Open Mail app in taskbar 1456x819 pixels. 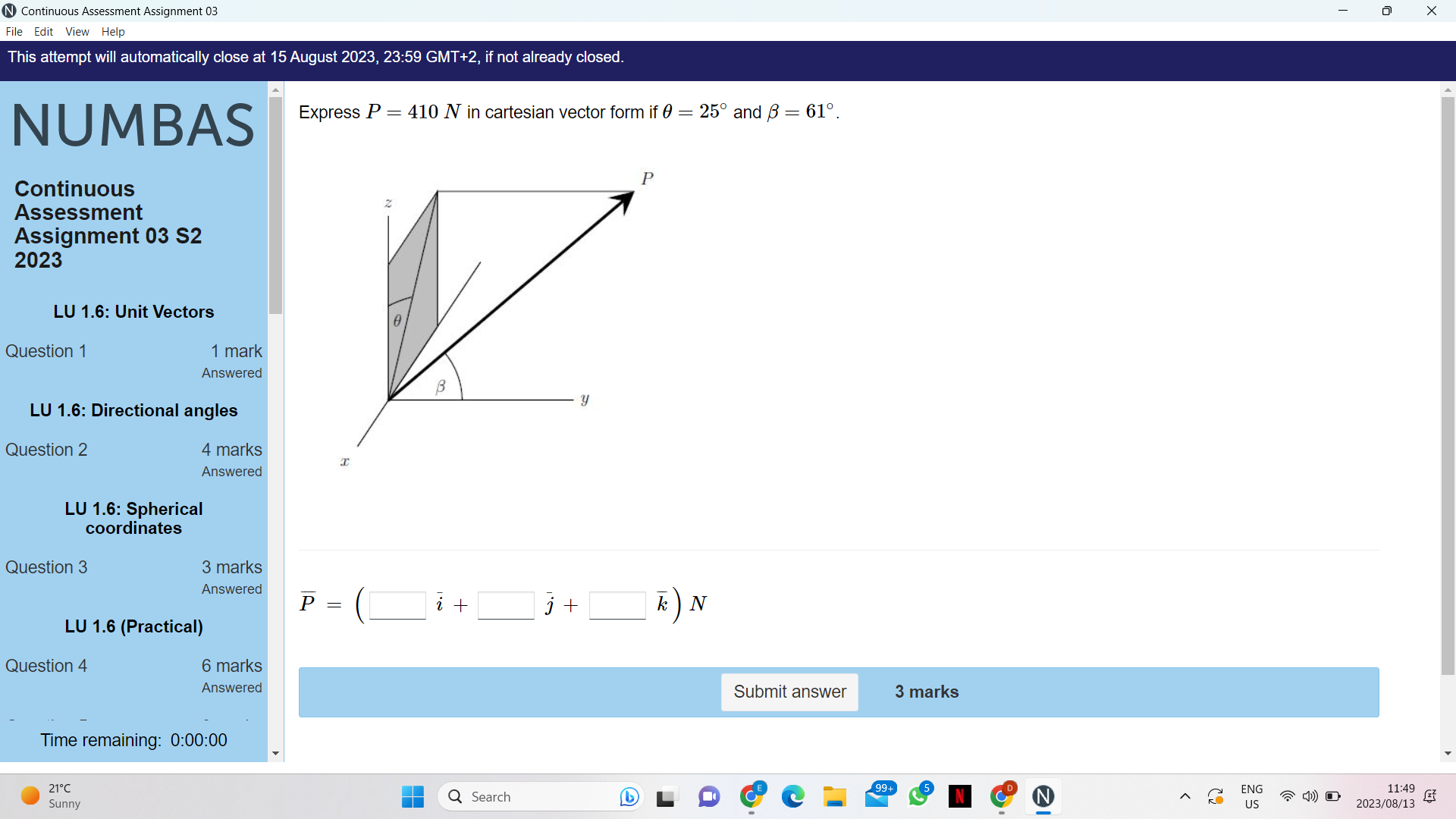877,796
